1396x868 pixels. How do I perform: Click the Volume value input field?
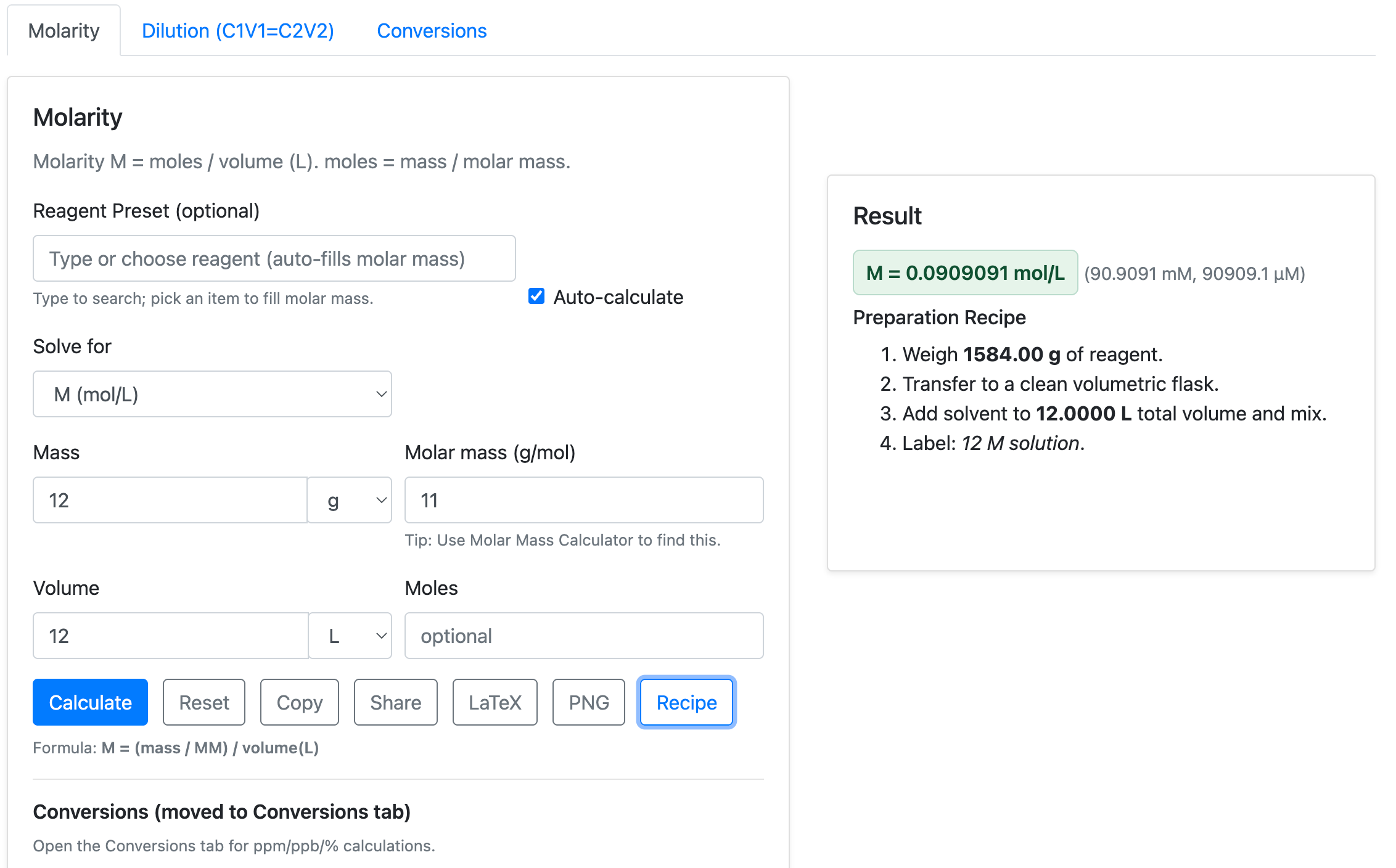pos(171,636)
